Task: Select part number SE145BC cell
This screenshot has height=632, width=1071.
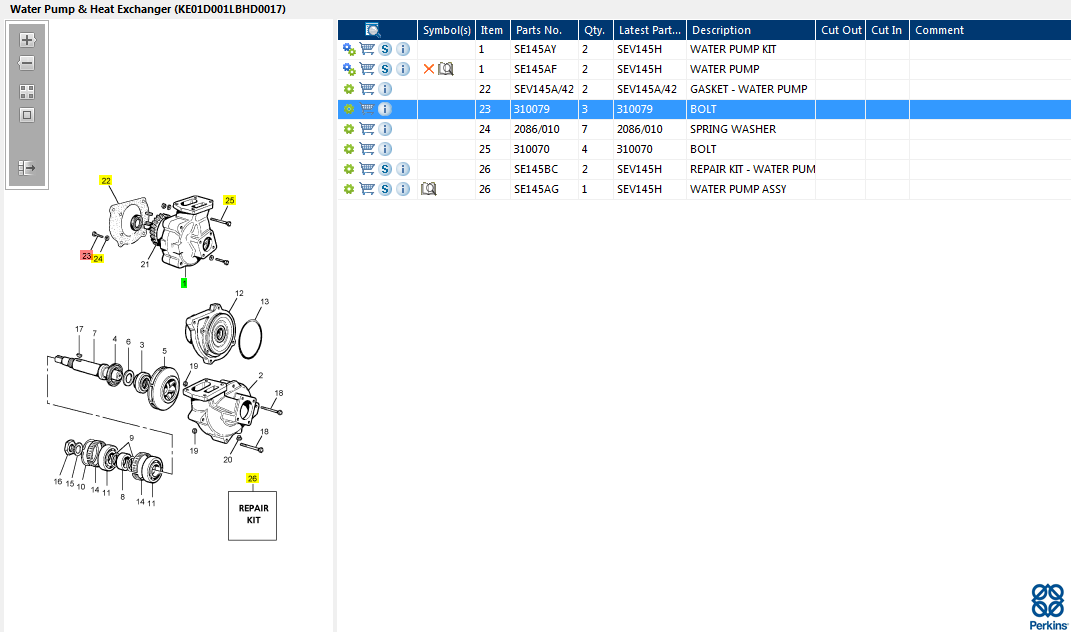Action: tap(544, 169)
